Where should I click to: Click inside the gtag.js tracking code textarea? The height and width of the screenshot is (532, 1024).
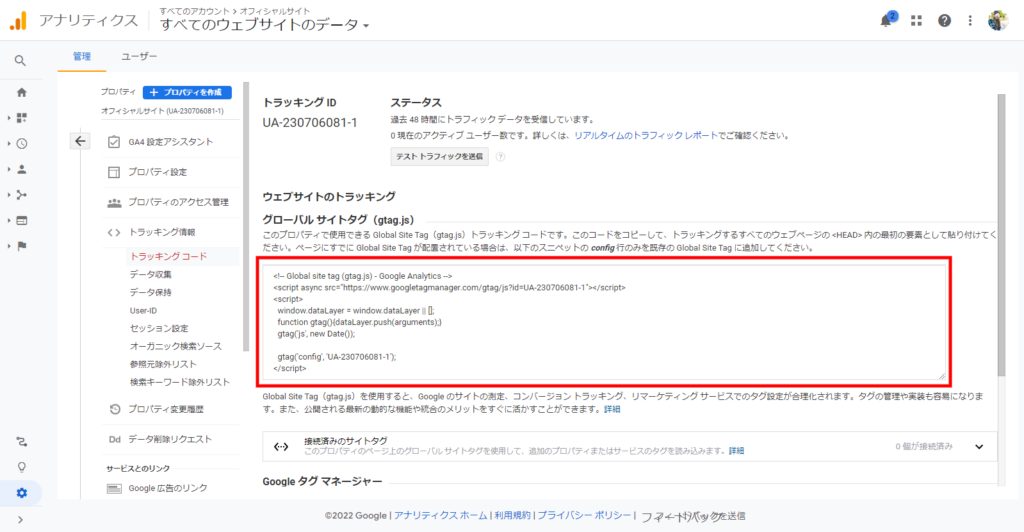pos(604,322)
